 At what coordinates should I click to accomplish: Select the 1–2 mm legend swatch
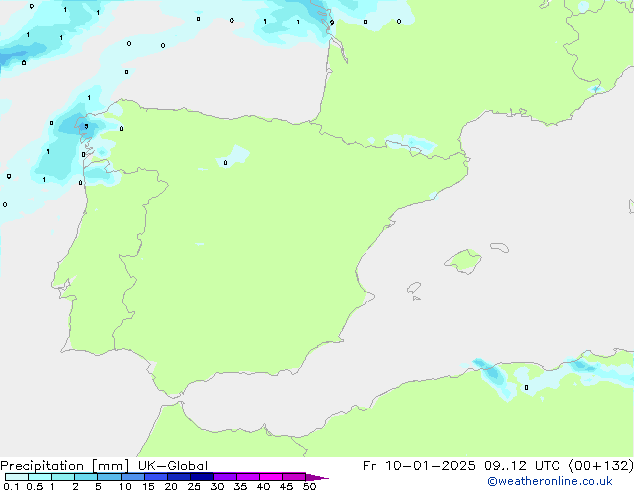(63, 477)
